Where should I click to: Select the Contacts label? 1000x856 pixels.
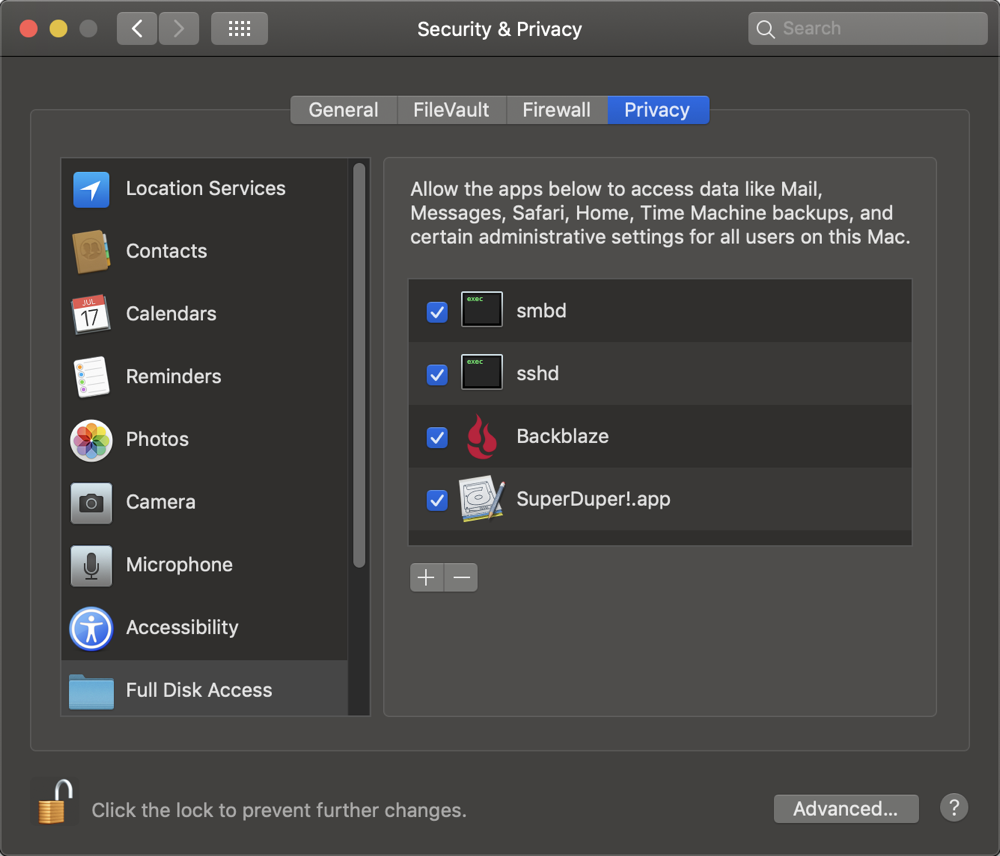tap(166, 251)
